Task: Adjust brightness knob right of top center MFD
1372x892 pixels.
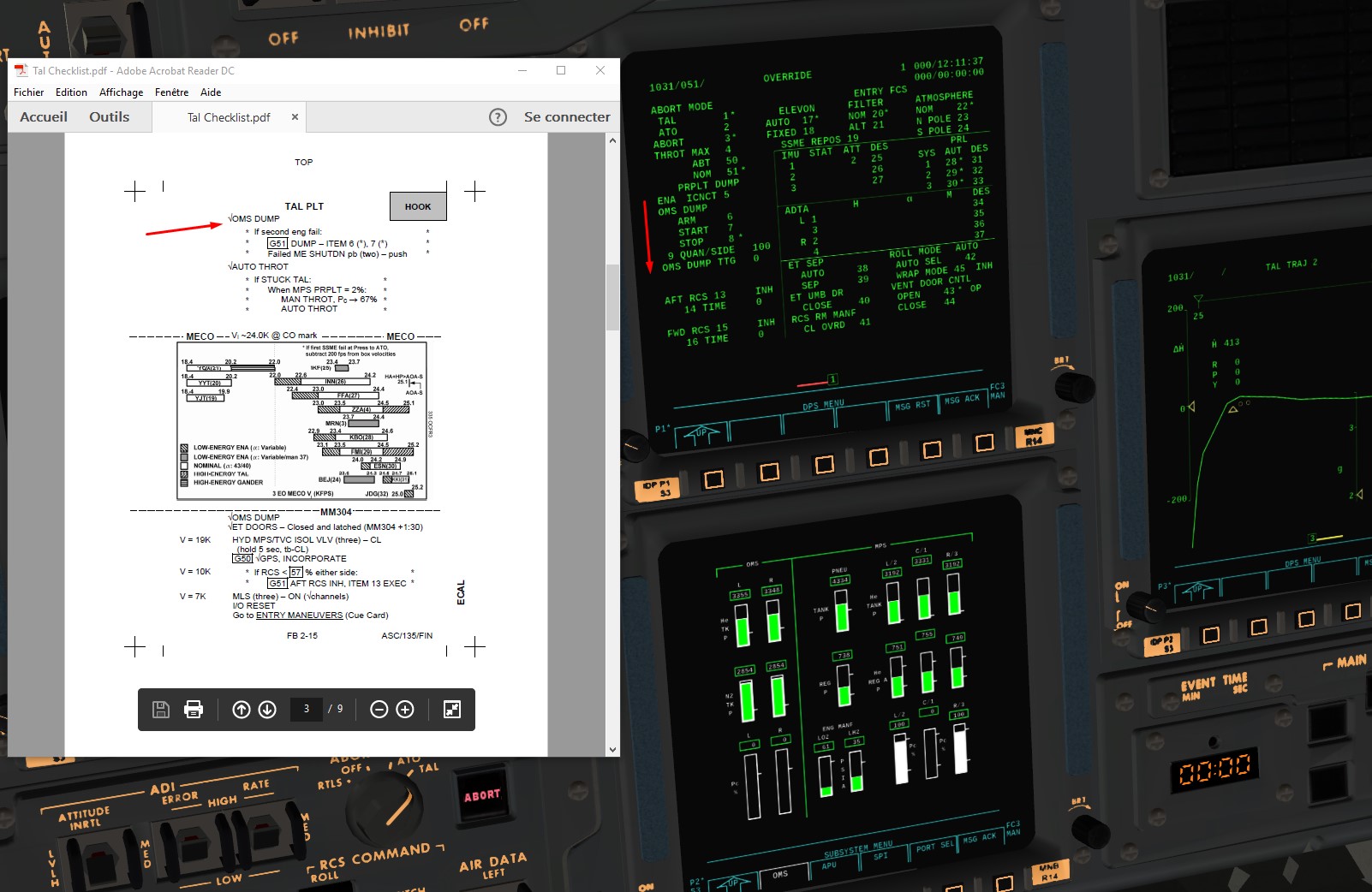Action: click(1075, 388)
